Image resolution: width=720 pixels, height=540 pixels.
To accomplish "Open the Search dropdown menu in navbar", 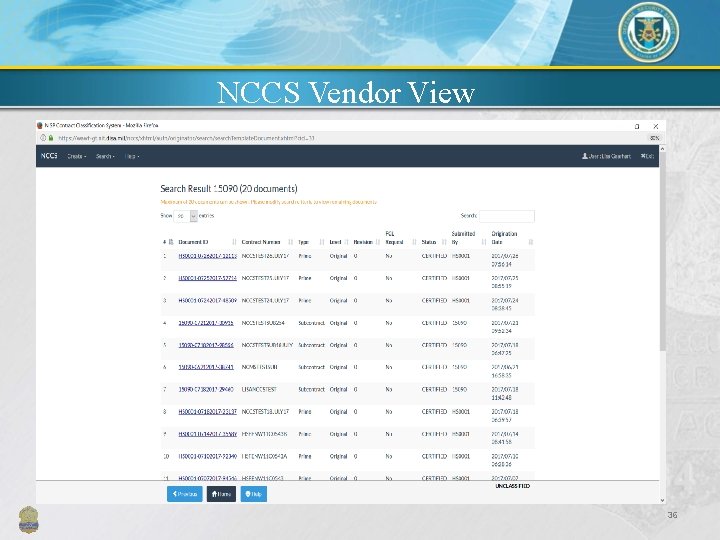I will click(105, 156).
